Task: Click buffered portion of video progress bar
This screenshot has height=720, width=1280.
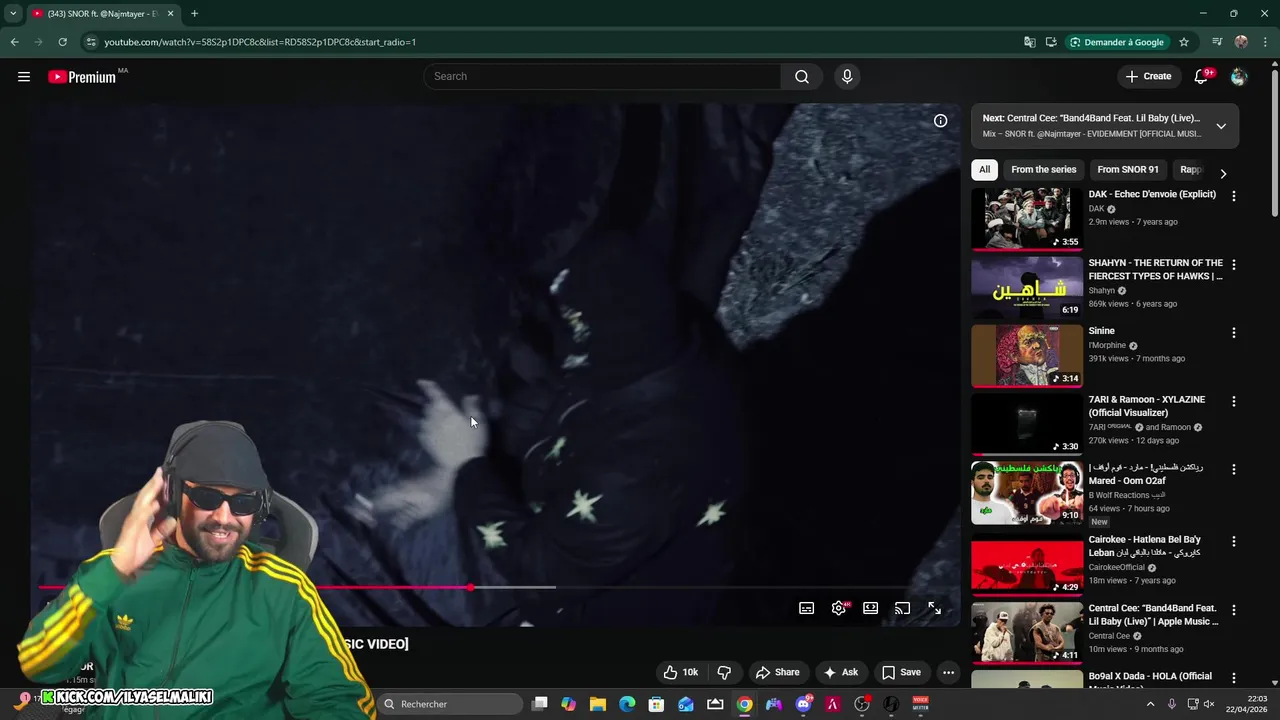Action: point(514,587)
